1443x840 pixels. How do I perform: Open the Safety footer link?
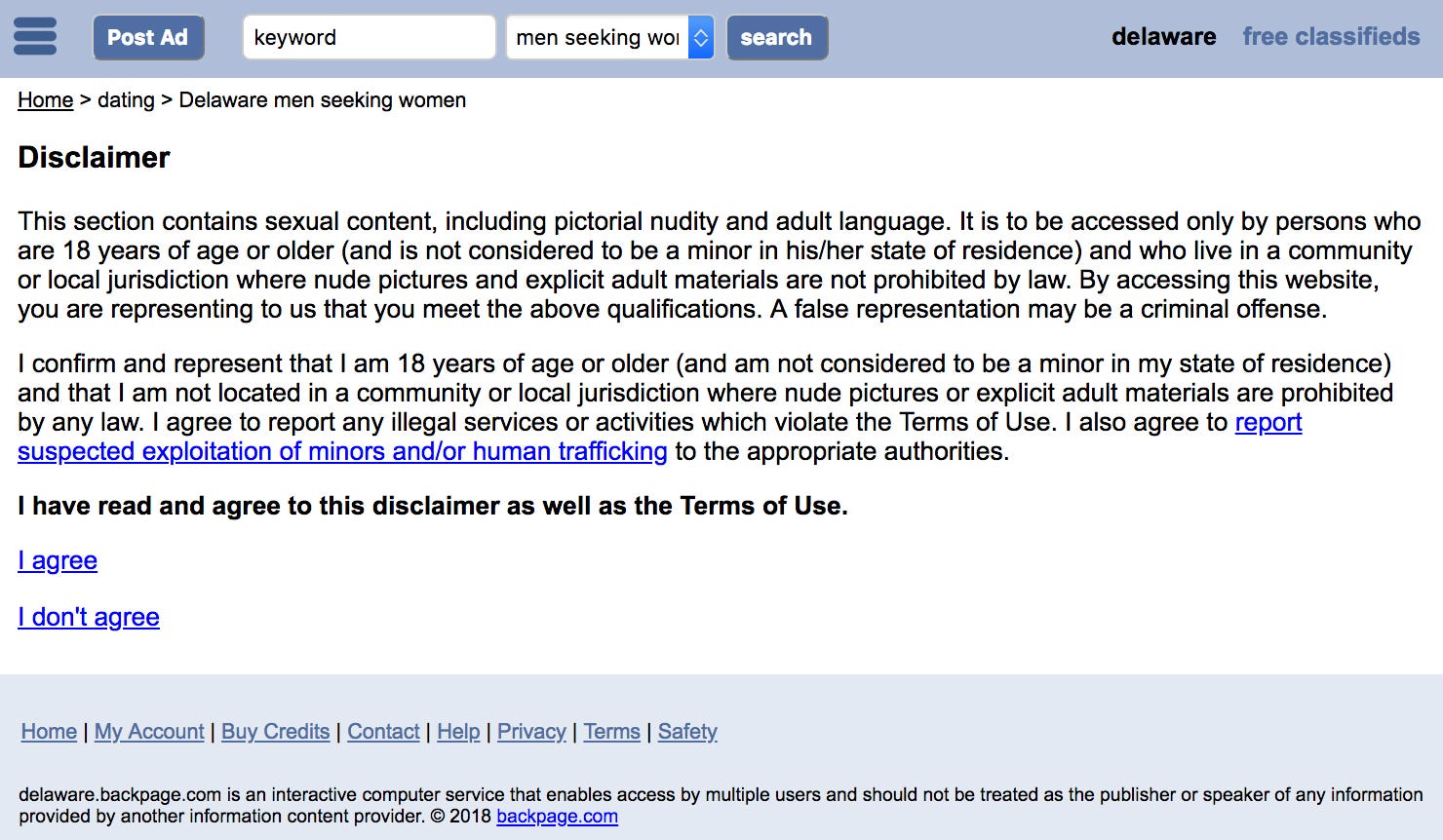[x=687, y=732]
